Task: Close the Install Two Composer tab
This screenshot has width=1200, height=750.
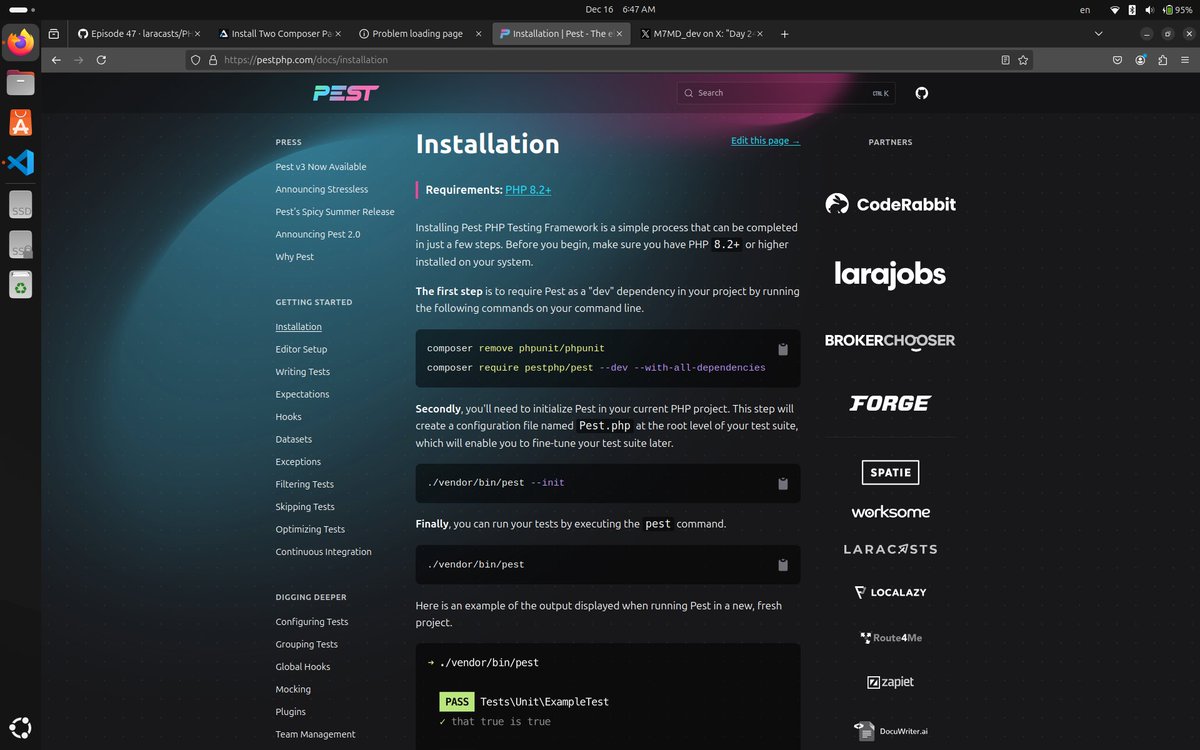Action: [x=339, y=33]
